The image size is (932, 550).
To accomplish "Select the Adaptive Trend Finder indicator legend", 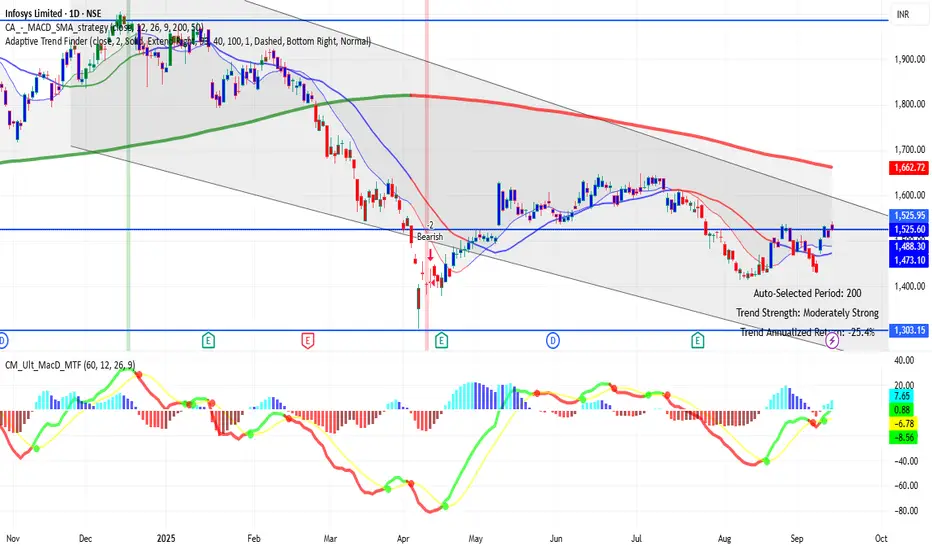I will [188, 41].
